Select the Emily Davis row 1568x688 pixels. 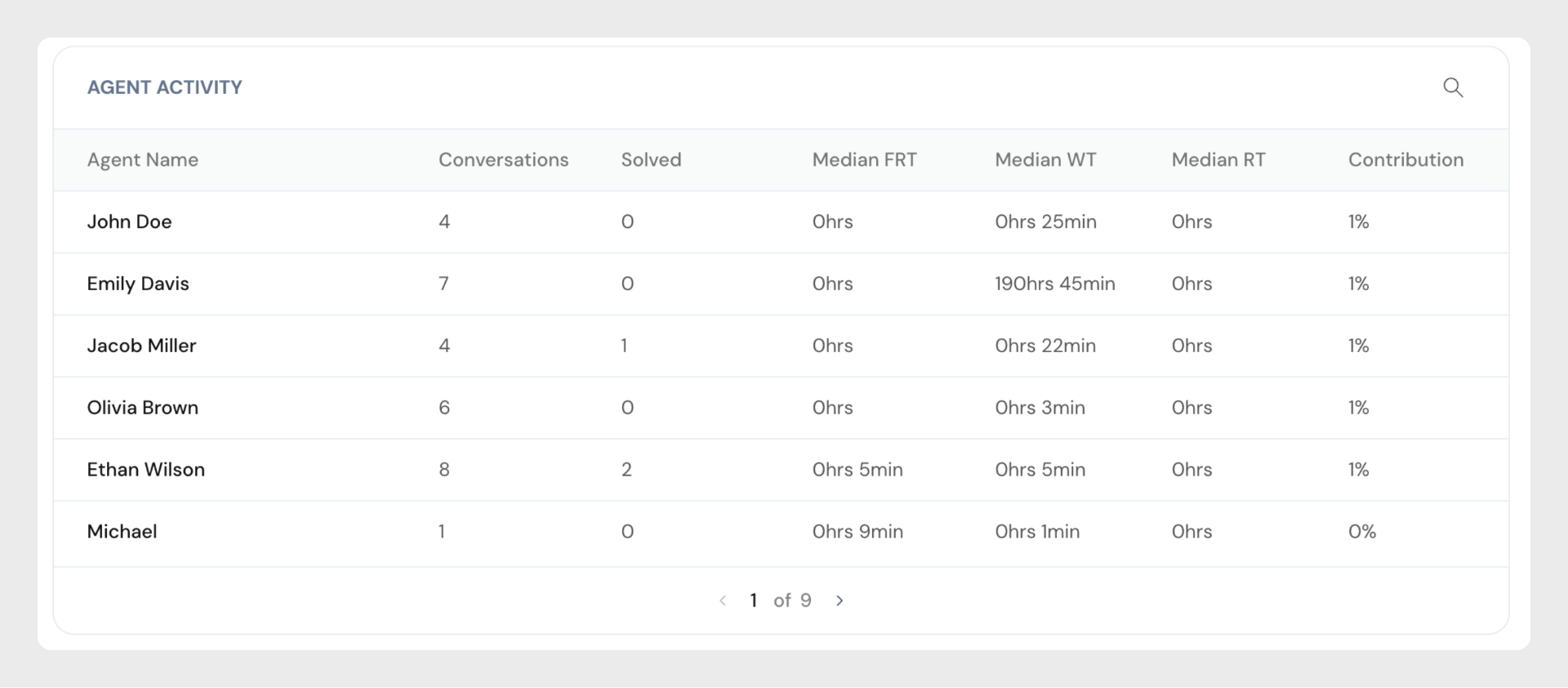[138, 284]
